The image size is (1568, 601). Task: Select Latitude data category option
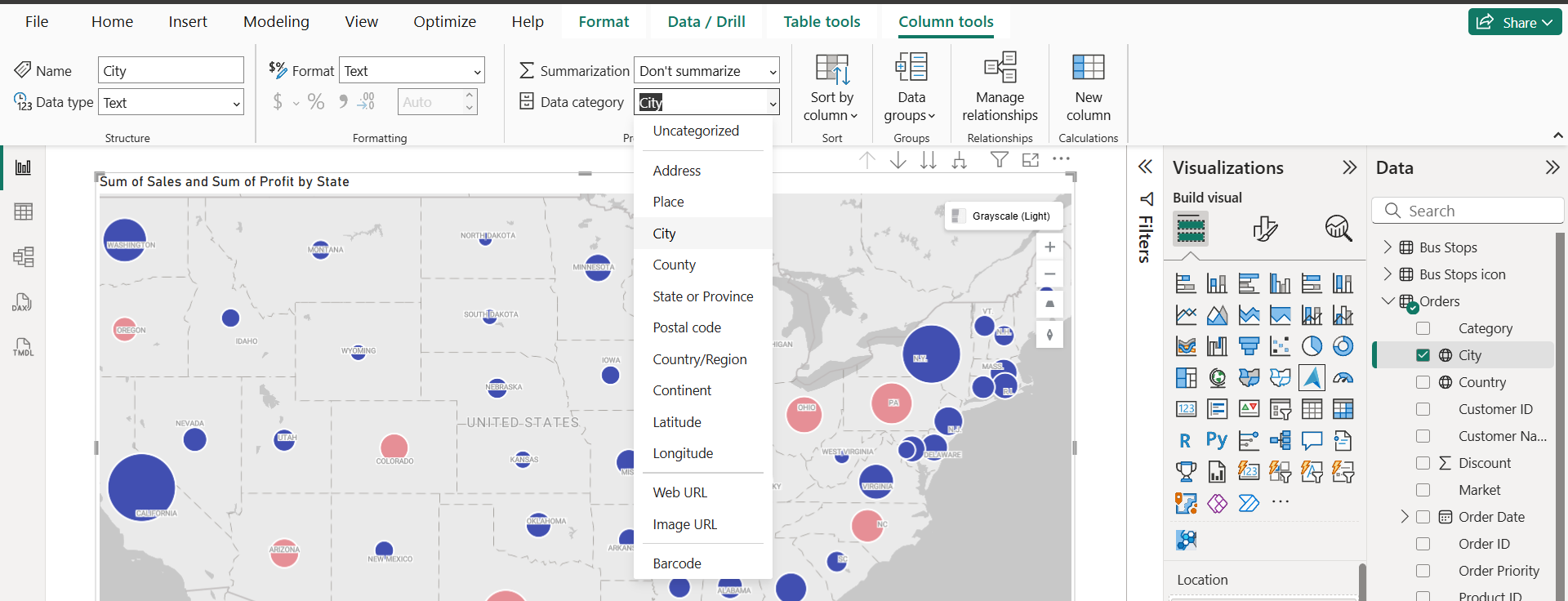coord(703,422)
